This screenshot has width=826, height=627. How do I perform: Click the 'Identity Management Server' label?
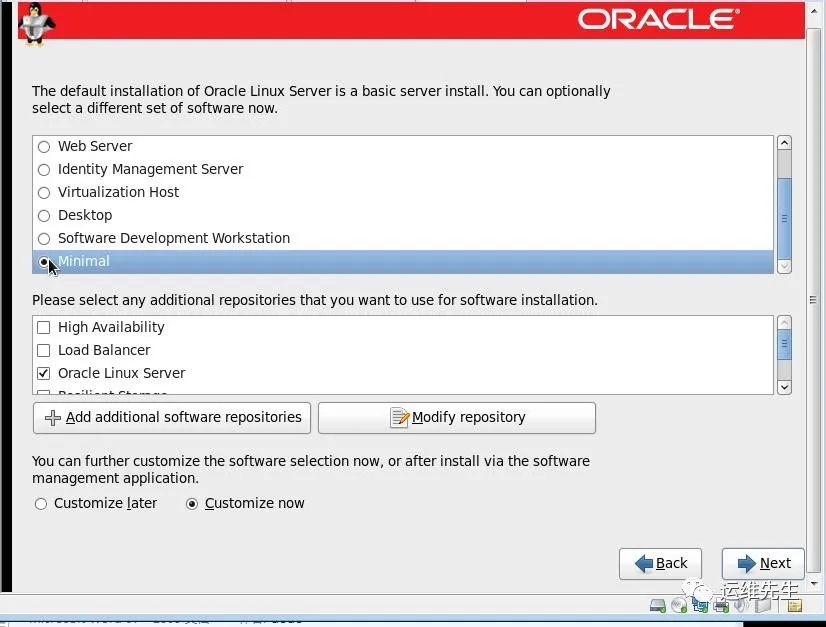pos(150,169)
